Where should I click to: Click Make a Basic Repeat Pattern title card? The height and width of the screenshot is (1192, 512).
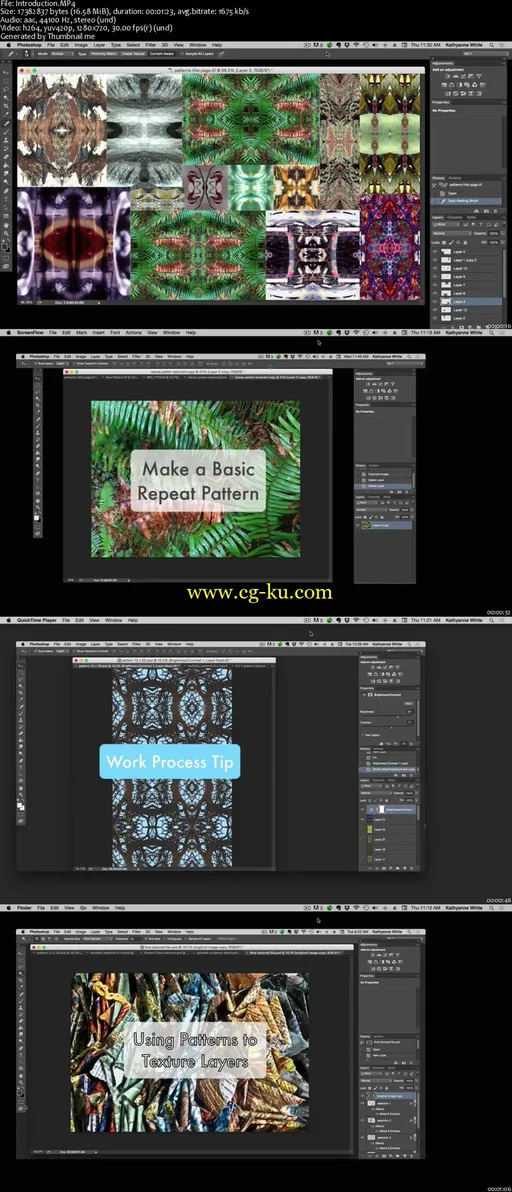(x=198, y=480)
